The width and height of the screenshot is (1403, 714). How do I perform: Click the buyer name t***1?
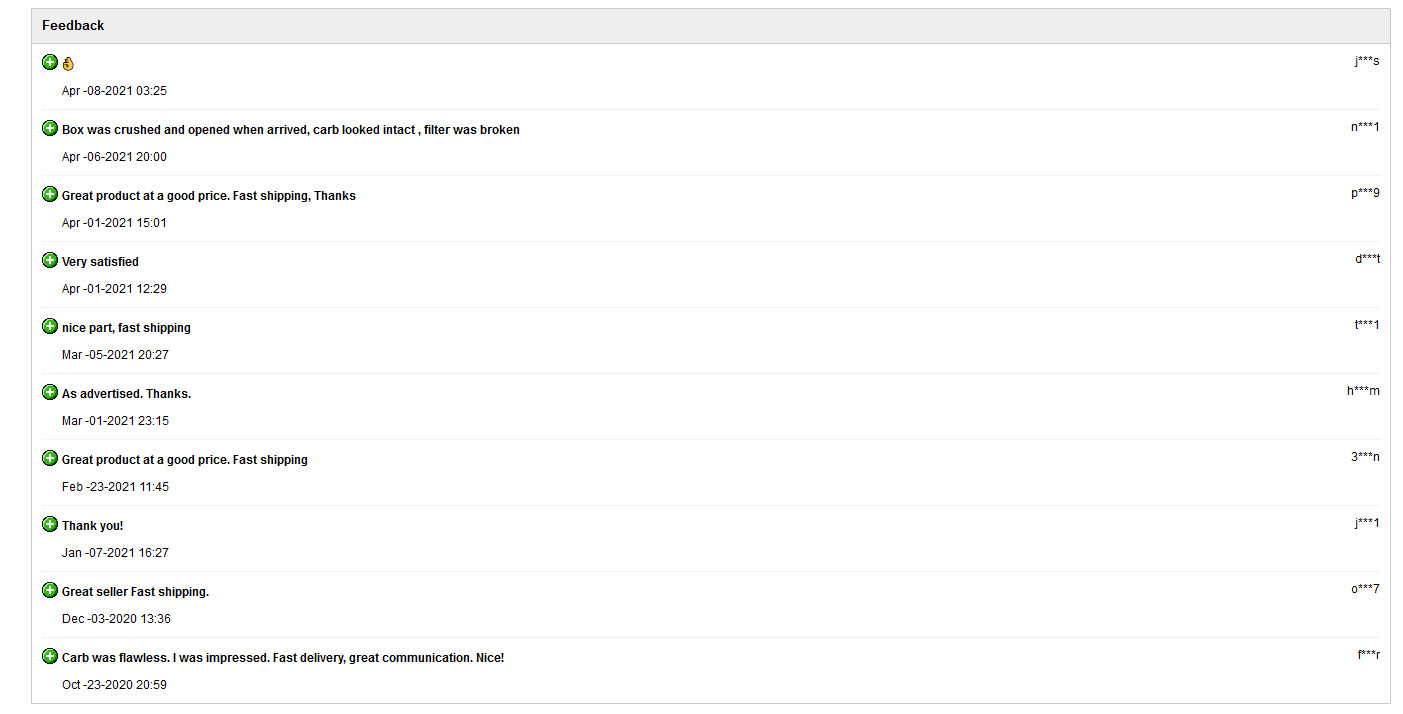[1367, 325]
